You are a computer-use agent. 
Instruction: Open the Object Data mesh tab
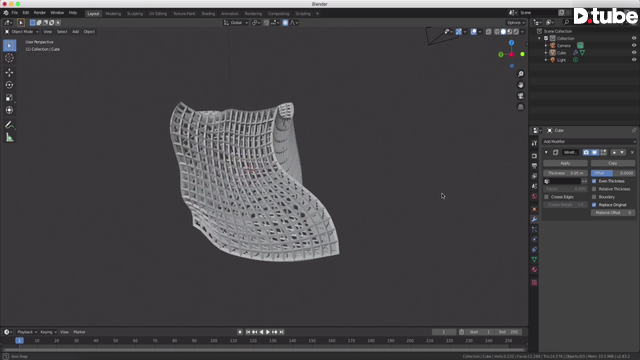point(534,260)
